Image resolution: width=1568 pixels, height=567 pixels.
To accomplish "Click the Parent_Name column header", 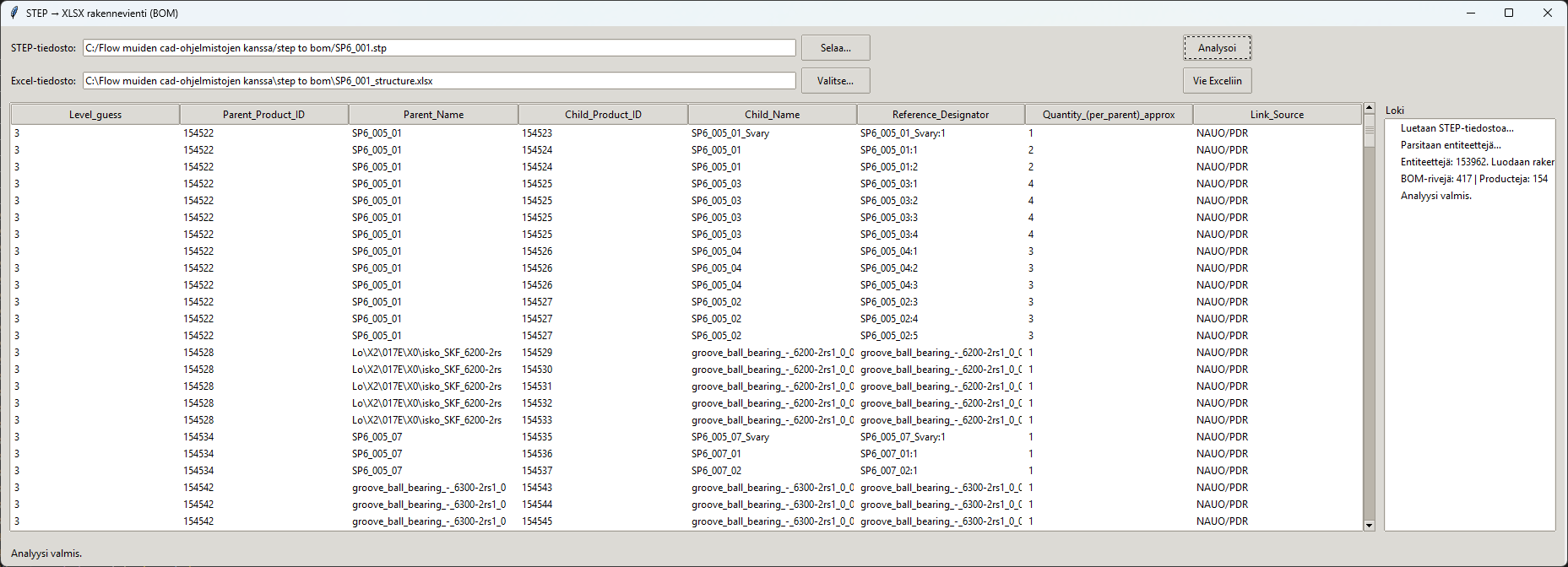I will click(x=433, y=115).
